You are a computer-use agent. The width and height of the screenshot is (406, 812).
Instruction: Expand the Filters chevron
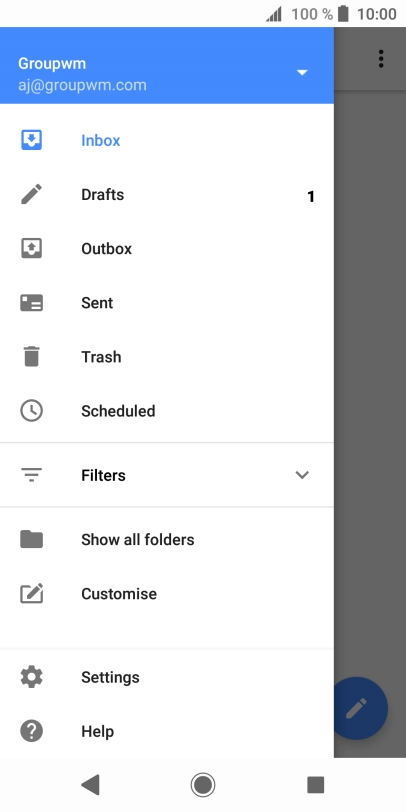pos(302,475)
